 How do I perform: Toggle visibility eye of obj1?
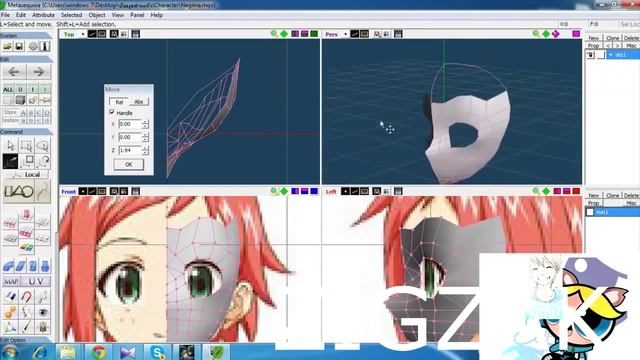pos(590,55)
